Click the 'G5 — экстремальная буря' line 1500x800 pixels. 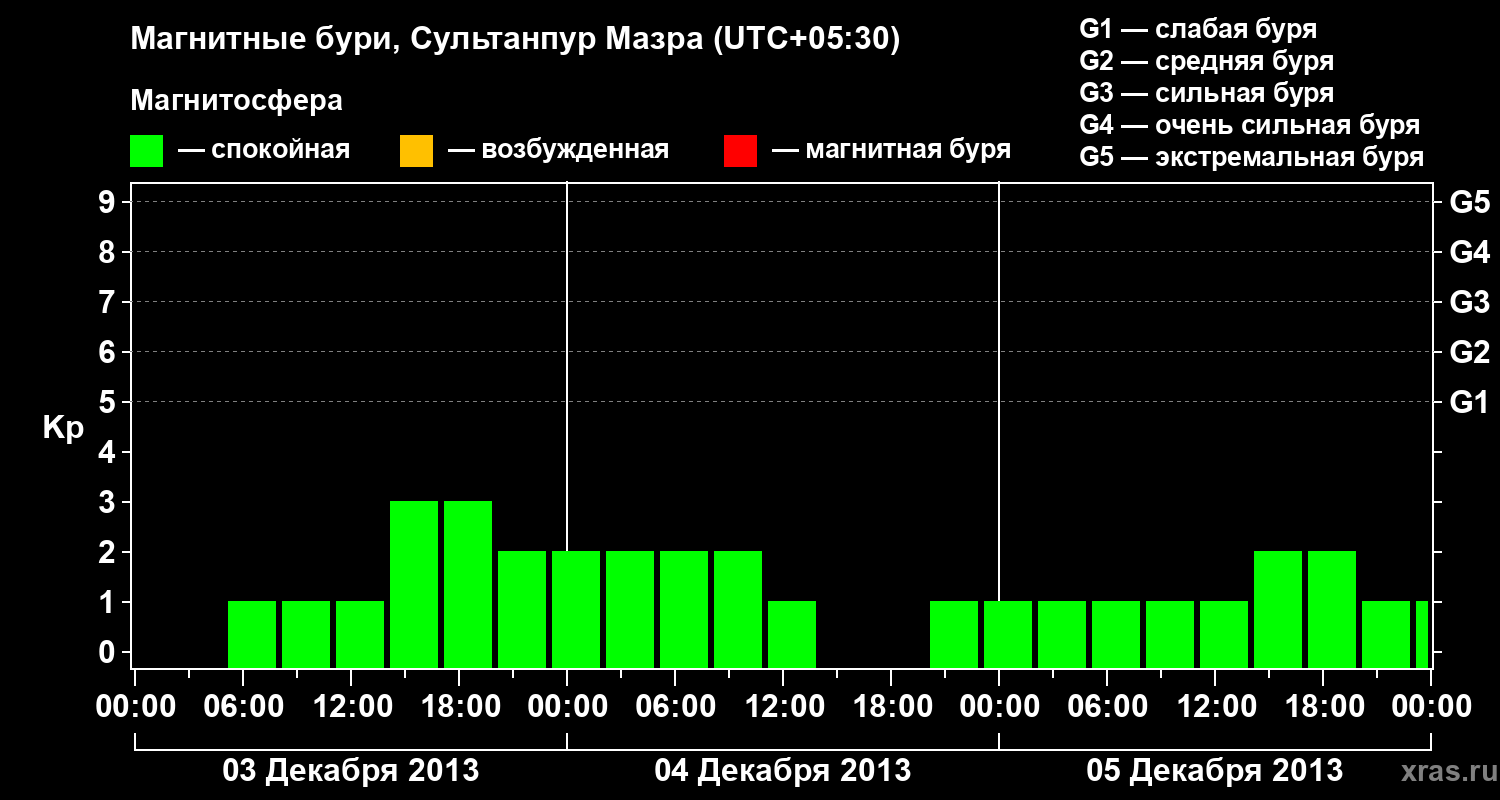pos(1252,157)
